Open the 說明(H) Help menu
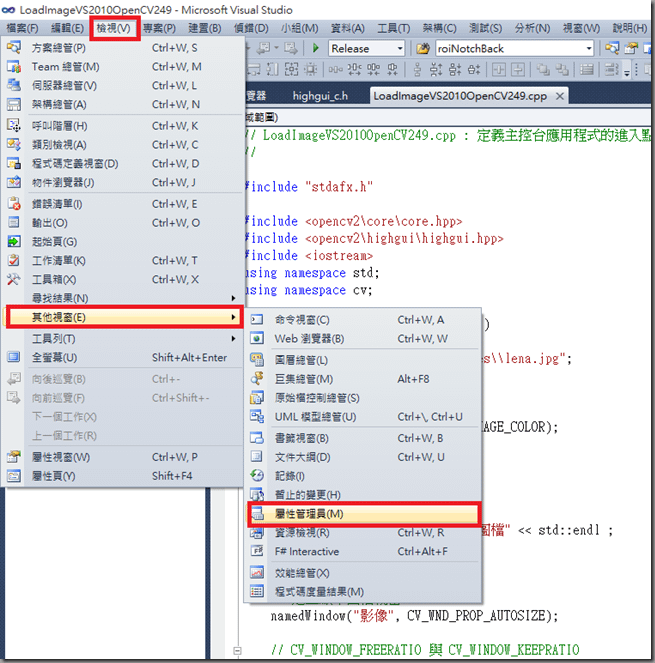 630,28
